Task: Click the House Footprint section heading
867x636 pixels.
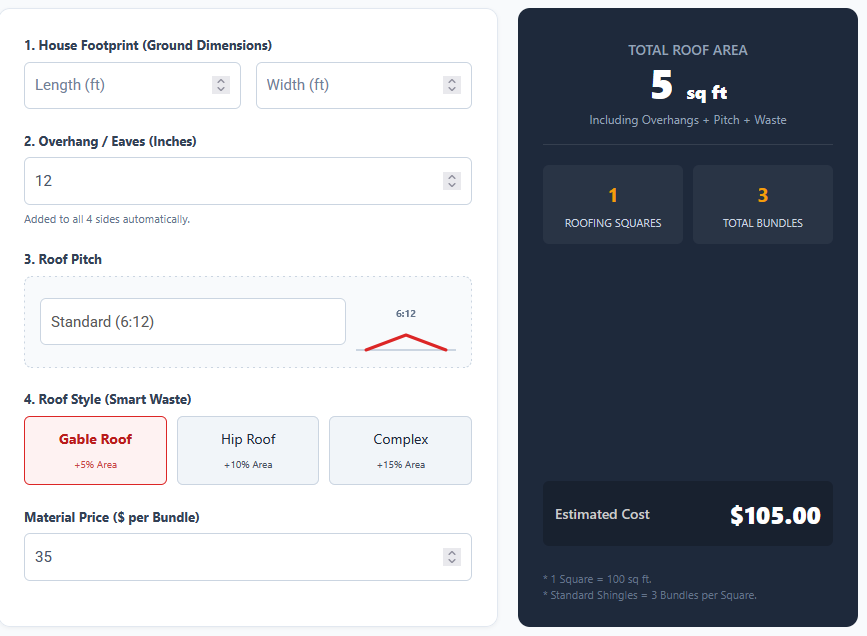Action: coord(148,45)
